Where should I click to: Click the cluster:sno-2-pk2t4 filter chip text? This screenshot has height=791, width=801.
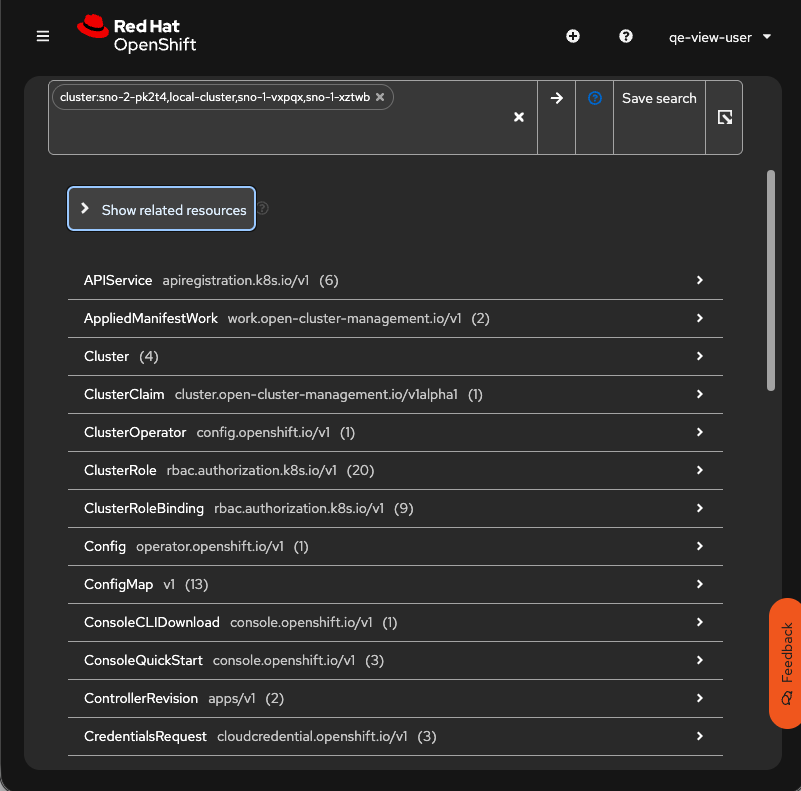coord(215,97)
